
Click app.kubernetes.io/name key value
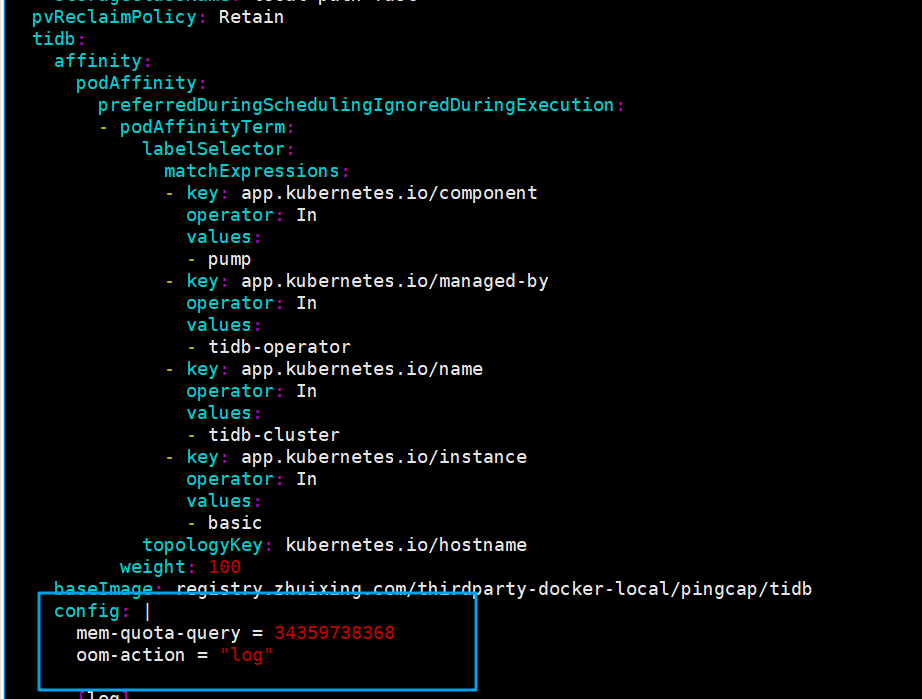point(361,369)
